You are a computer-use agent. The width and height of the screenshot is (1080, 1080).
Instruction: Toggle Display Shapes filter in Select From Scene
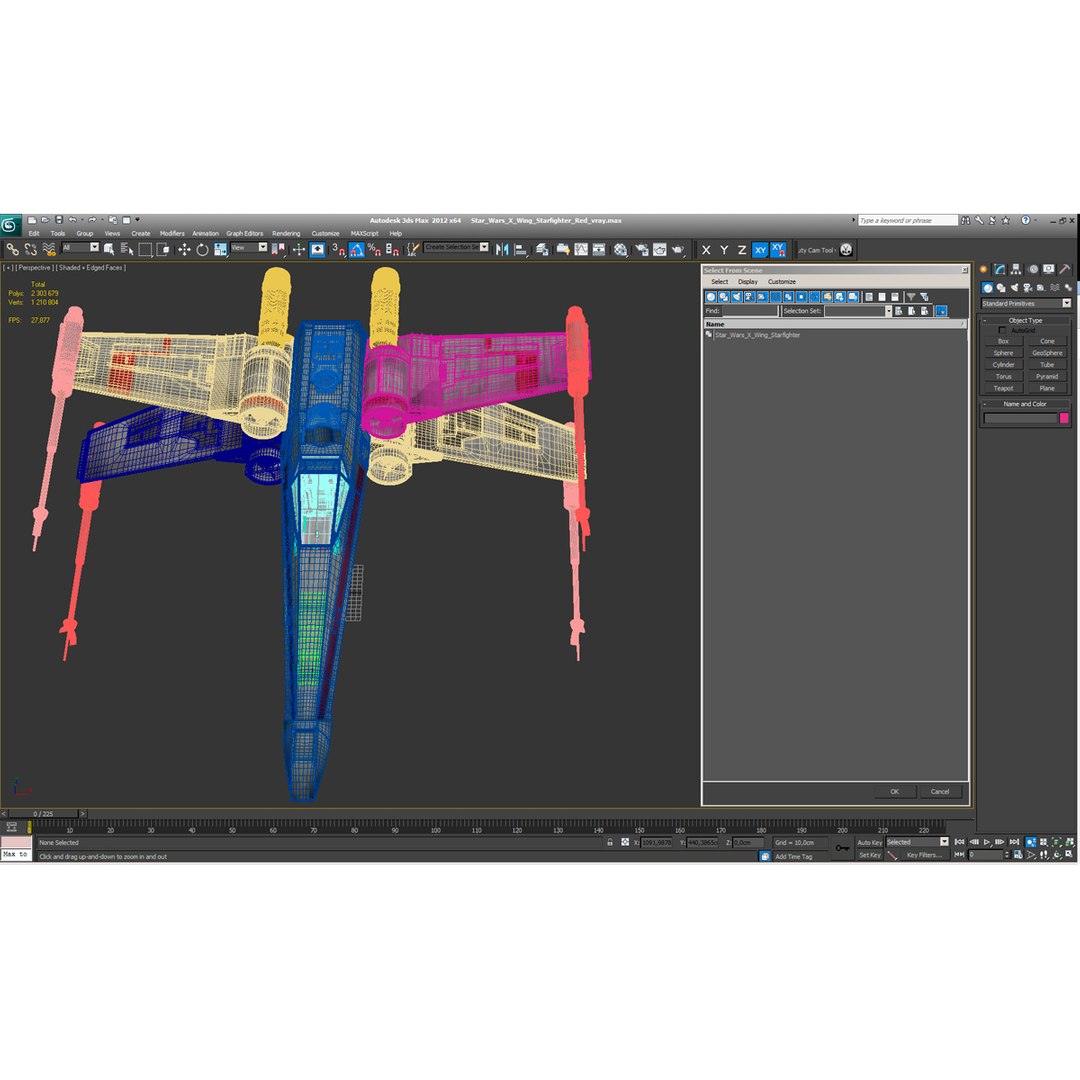724,297
